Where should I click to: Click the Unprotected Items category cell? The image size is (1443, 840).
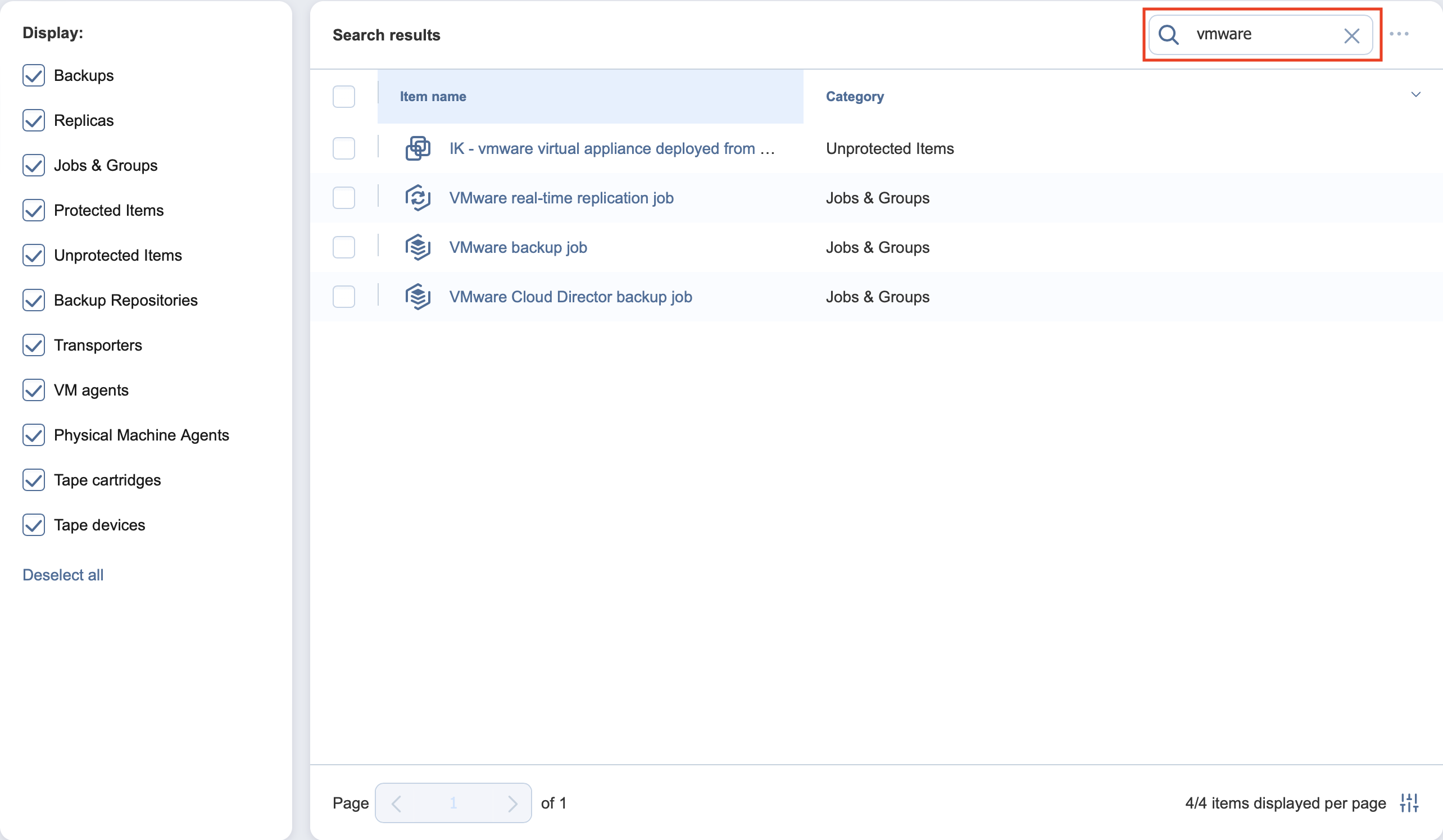click(890, 148)
